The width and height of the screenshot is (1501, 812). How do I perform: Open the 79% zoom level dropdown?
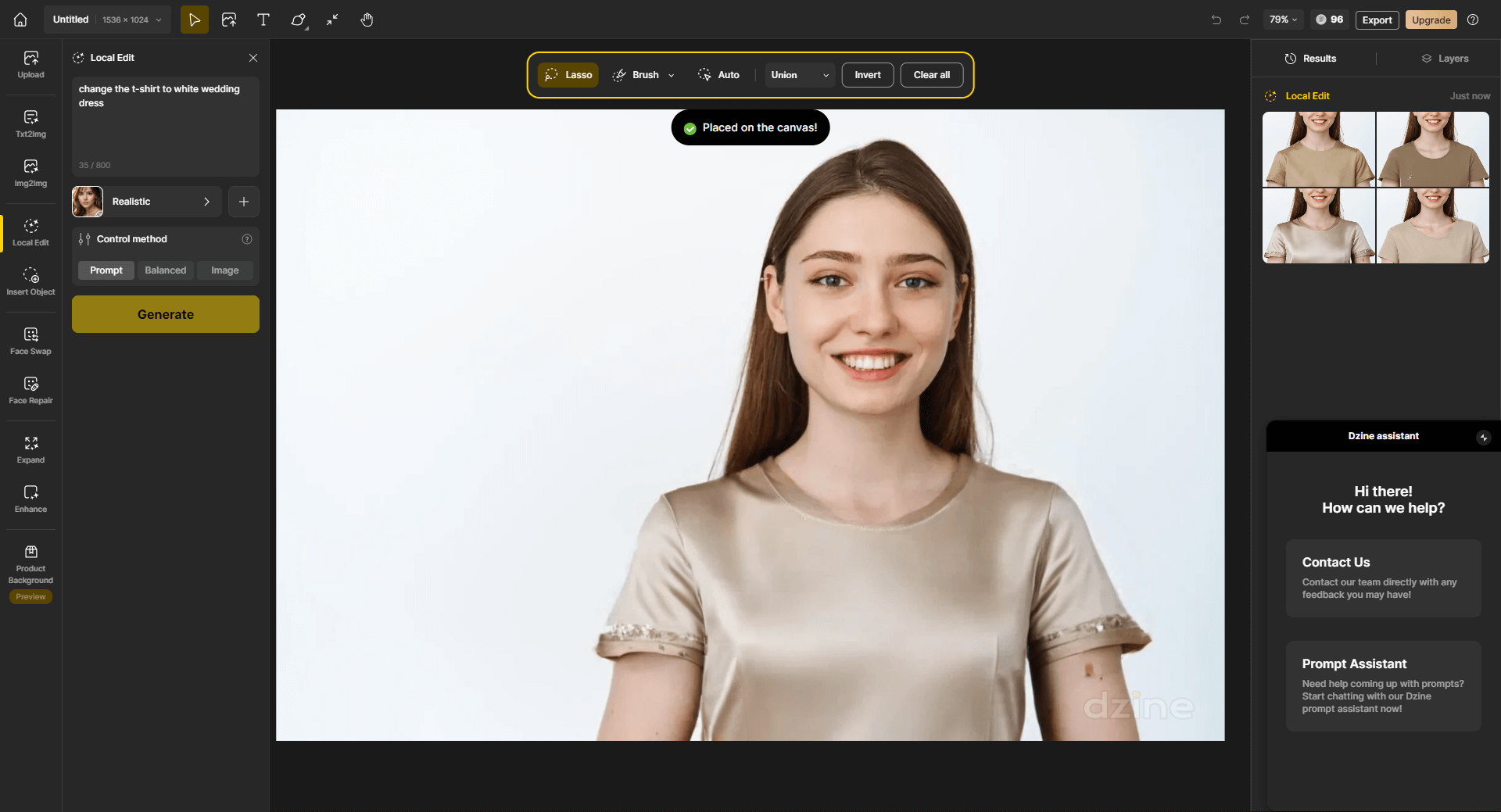tap(1282, 20)
